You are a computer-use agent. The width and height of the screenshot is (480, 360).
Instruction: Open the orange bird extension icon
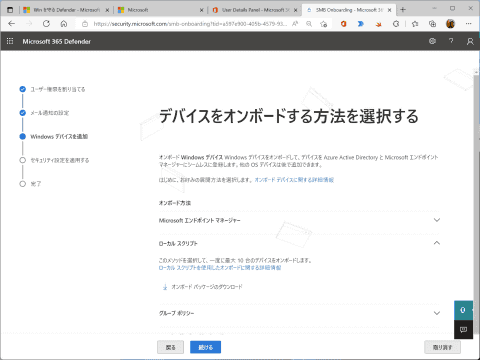378,24
